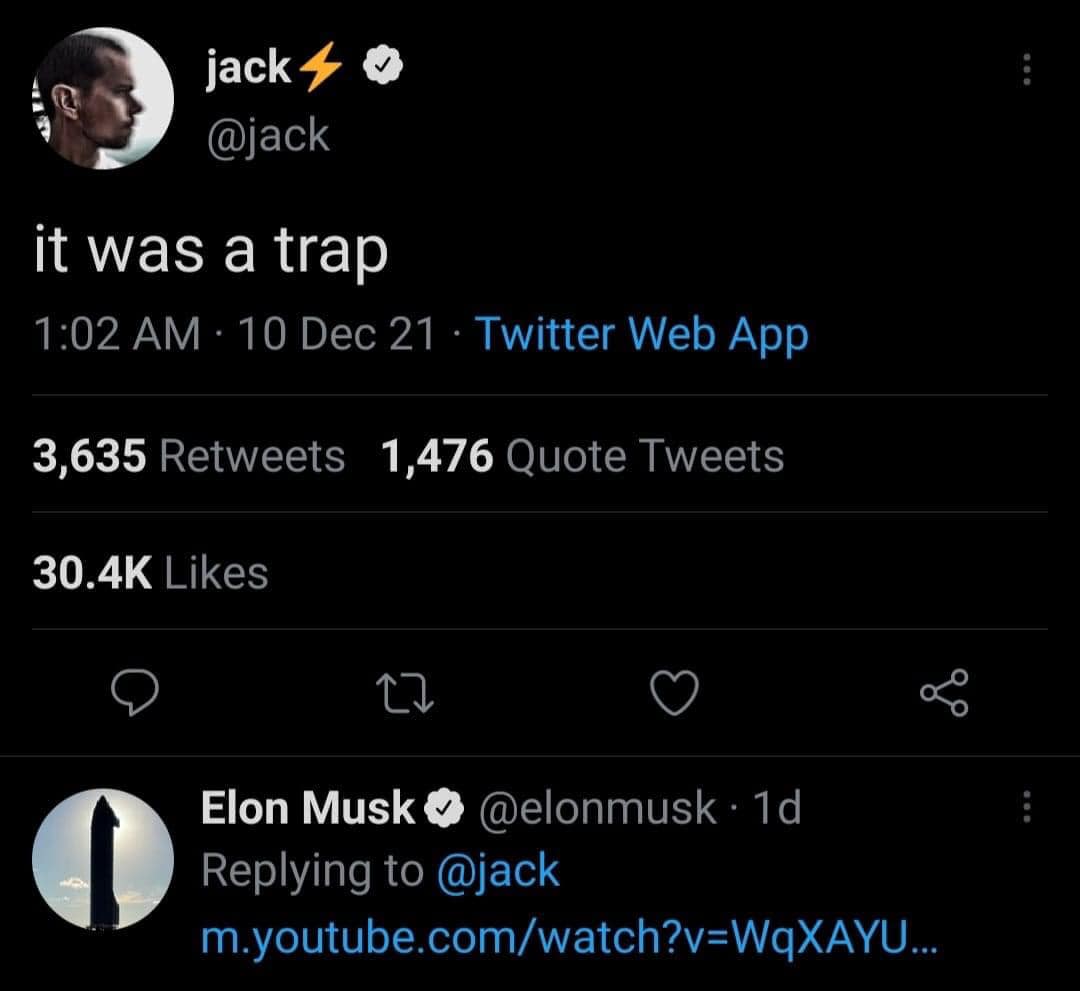Open the m.youtube.com video link
Screen dimensions: 1080x991
tap(568, 937)
